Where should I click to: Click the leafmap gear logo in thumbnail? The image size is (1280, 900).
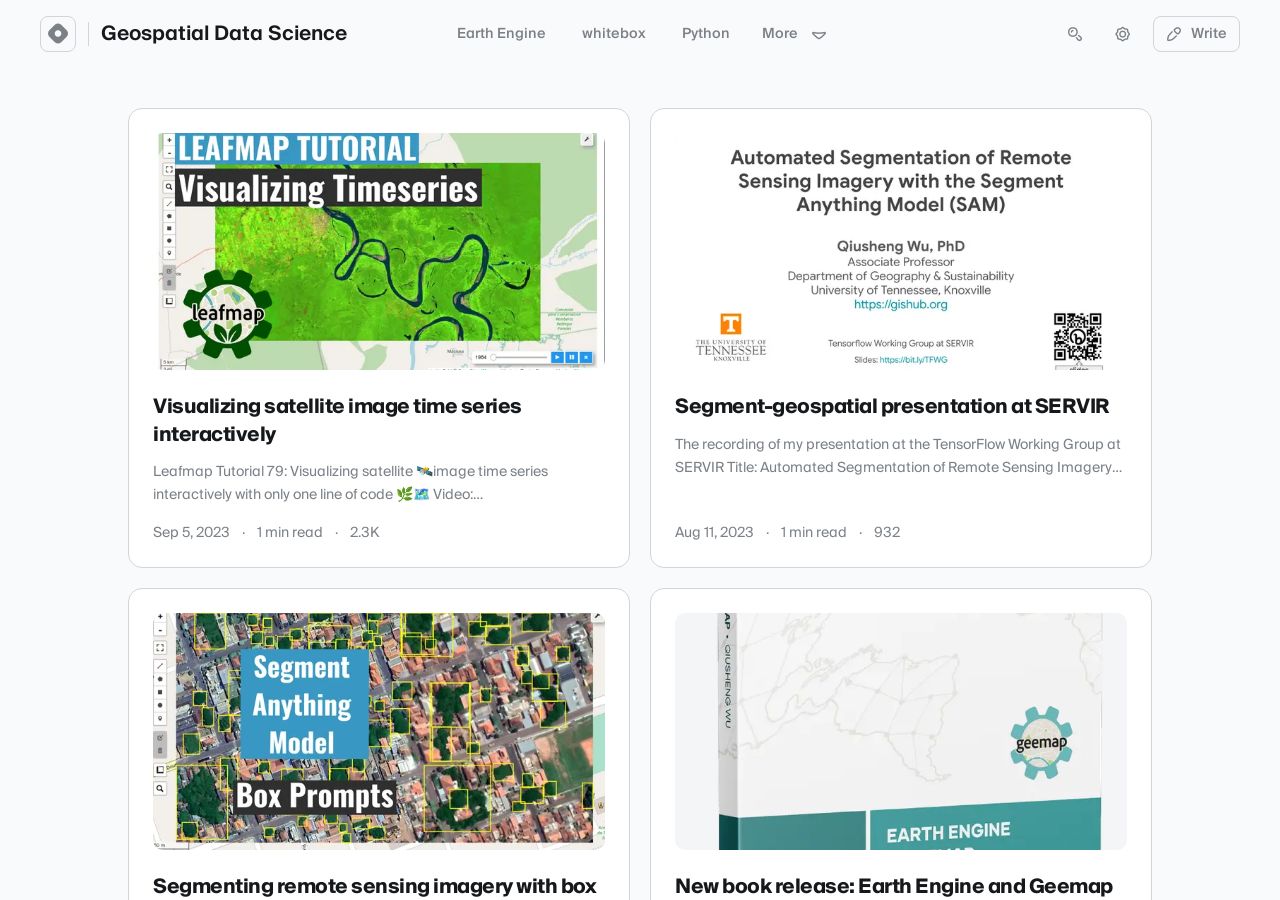[228, 313]
